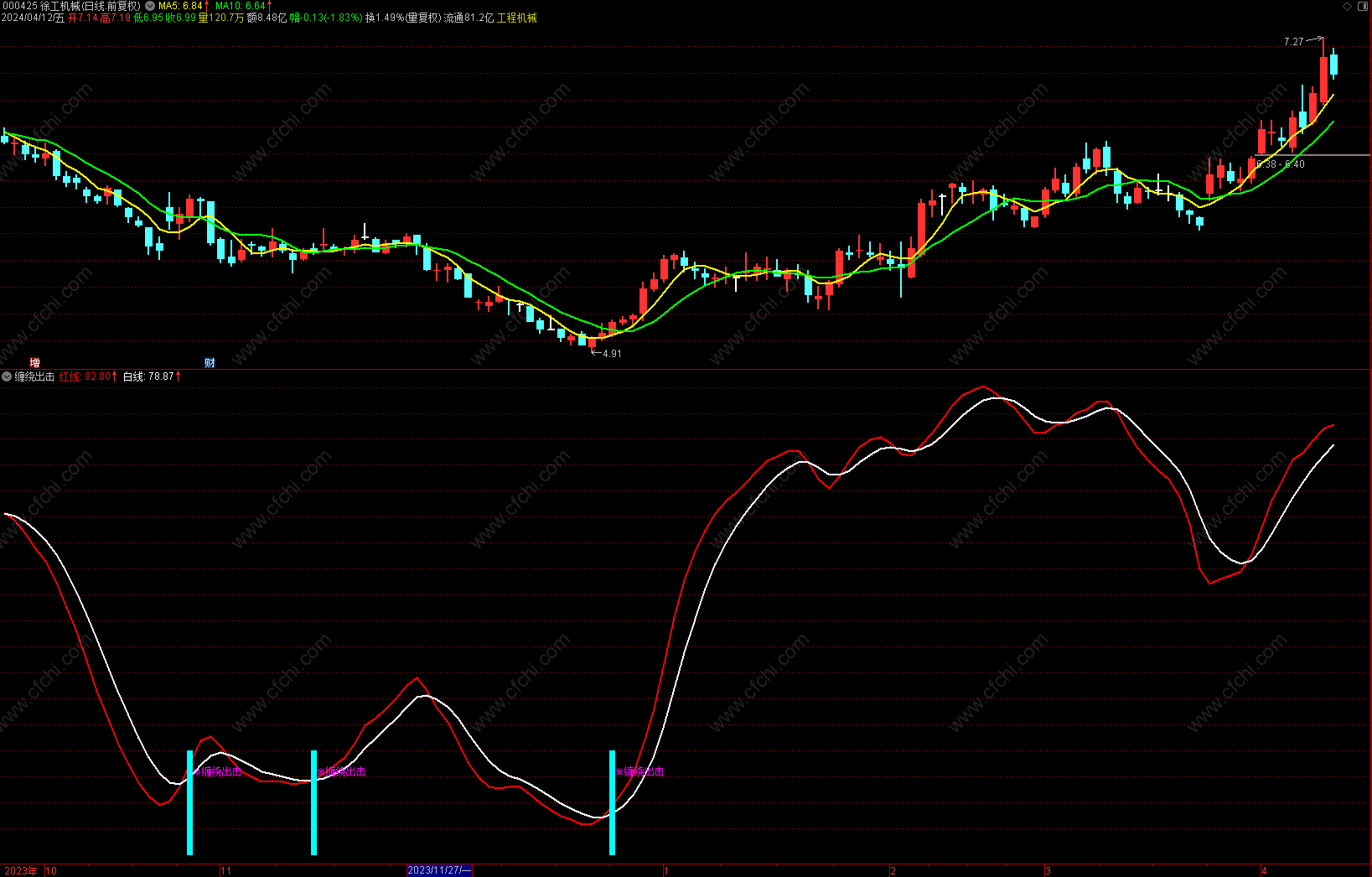Click the highlighted 2023/11/27 date on time axis
Screen dimensions: 1372x877
[x=439, y=870]
